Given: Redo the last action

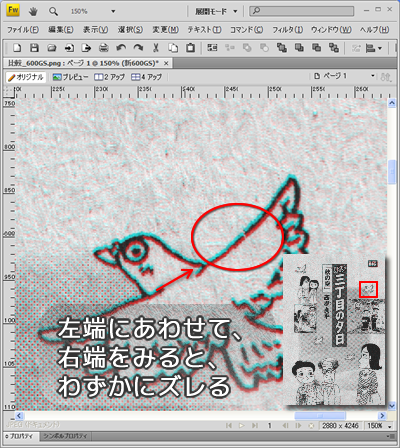Looking at the screenshot, I should coord(138,48).
